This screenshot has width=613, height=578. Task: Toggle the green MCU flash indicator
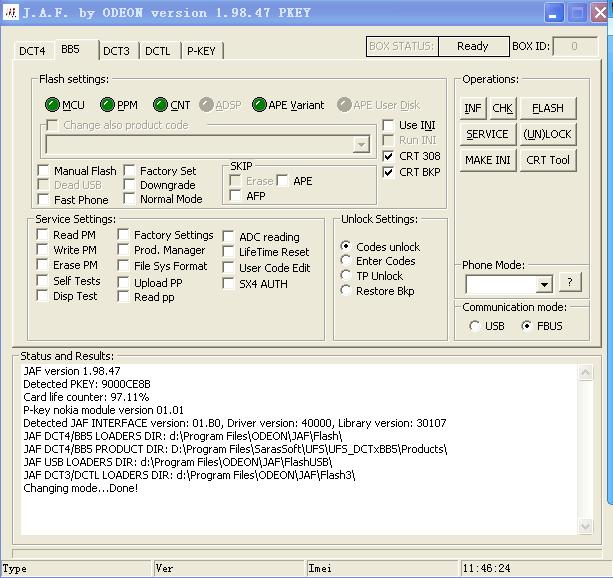52,105
